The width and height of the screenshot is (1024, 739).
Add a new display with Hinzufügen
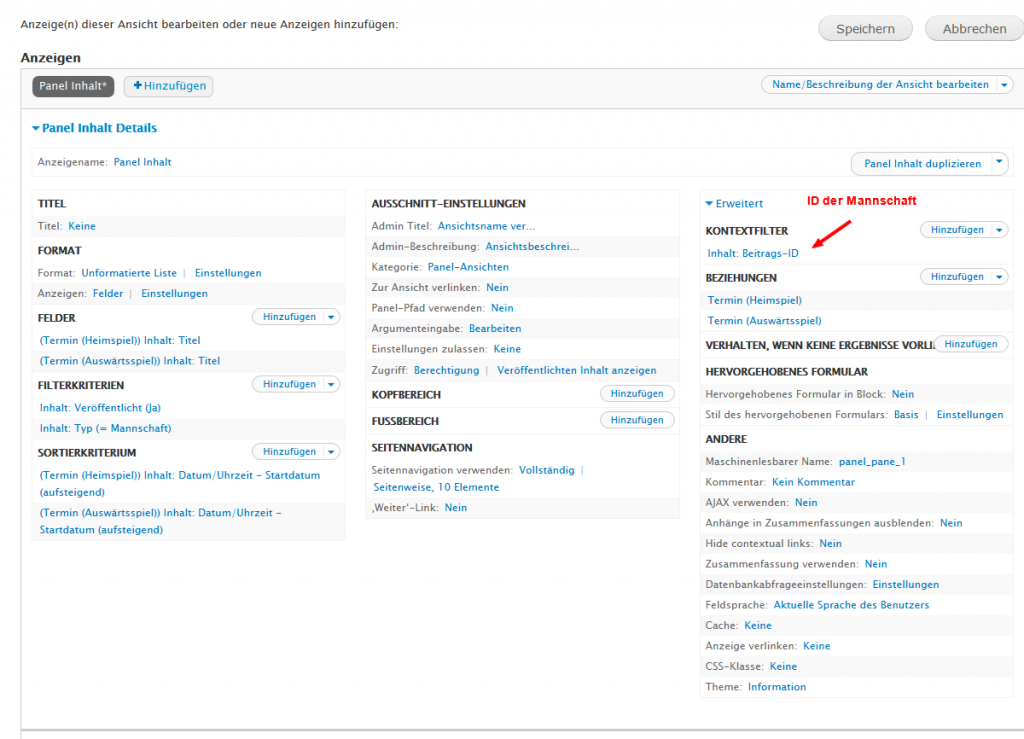pyautogui.click(x=169, y=86)
